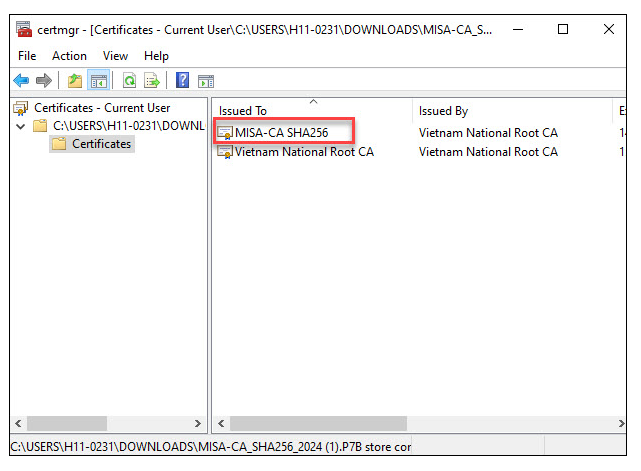Sort by the Issued To column header
The height and width of the screenshot is (471, 641).
[x=313, y=111]
